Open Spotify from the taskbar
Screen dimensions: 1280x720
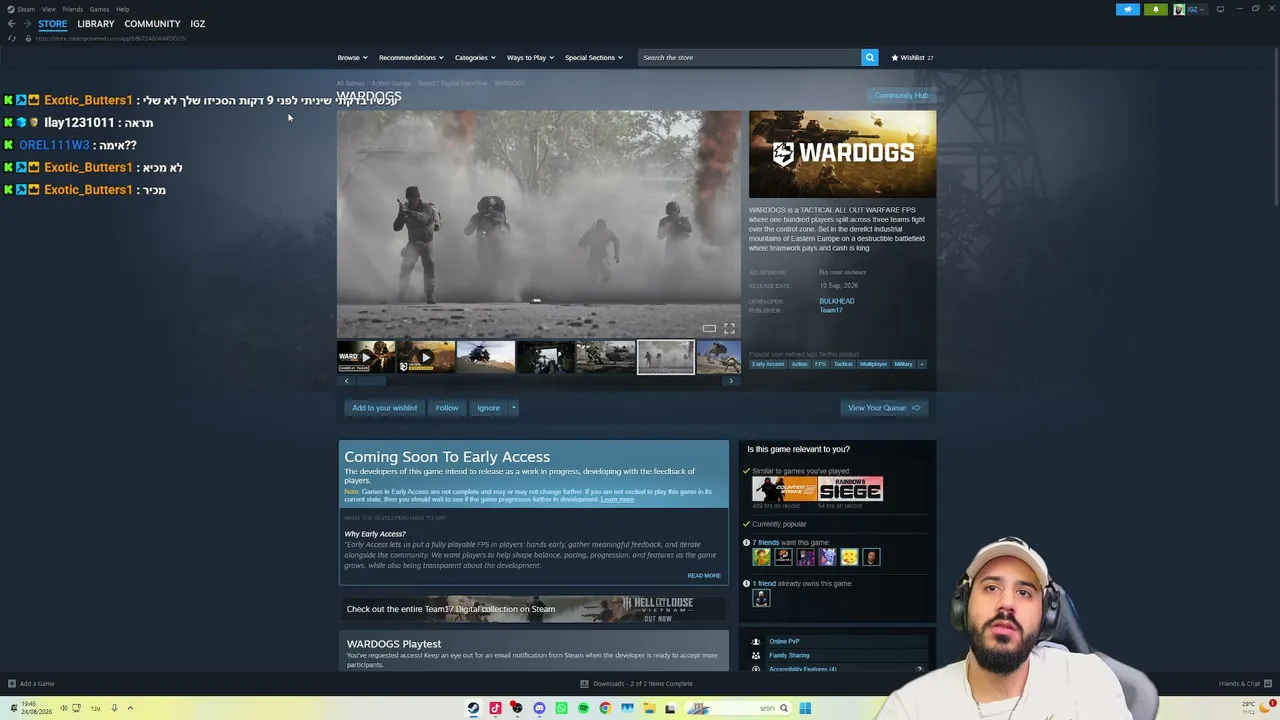coord(583,708)
